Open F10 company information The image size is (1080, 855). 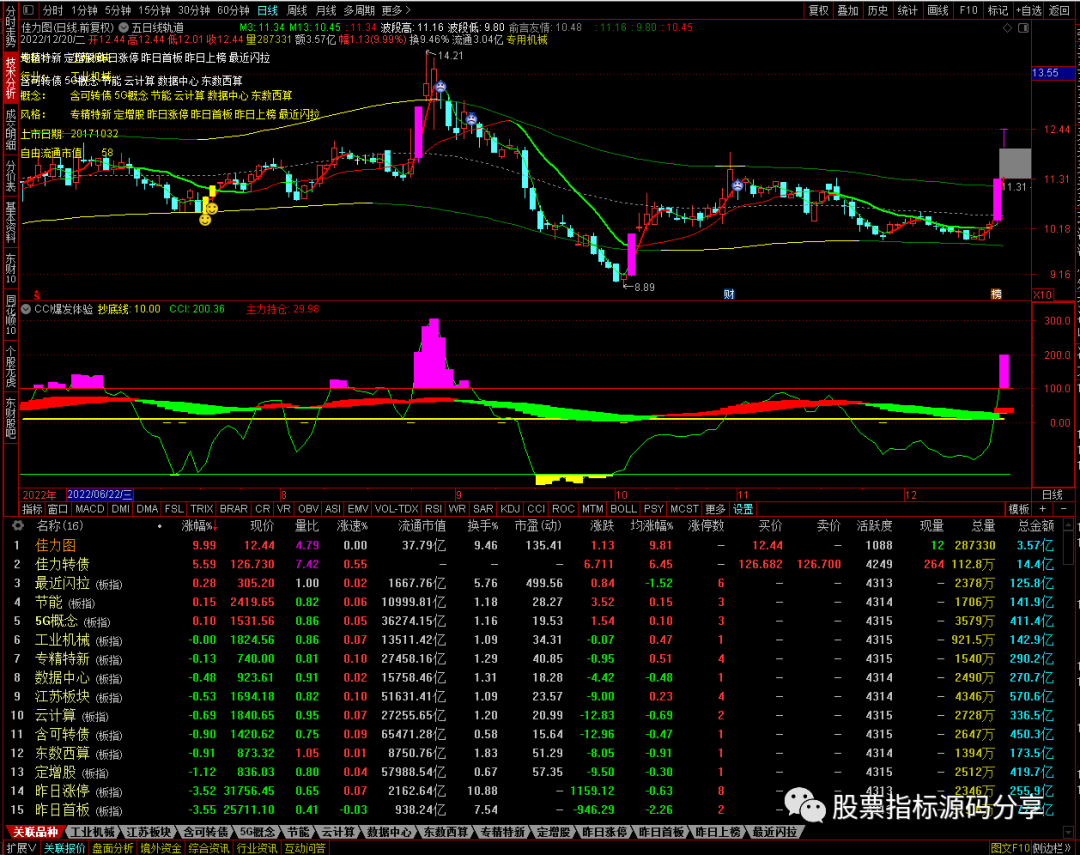968,10
